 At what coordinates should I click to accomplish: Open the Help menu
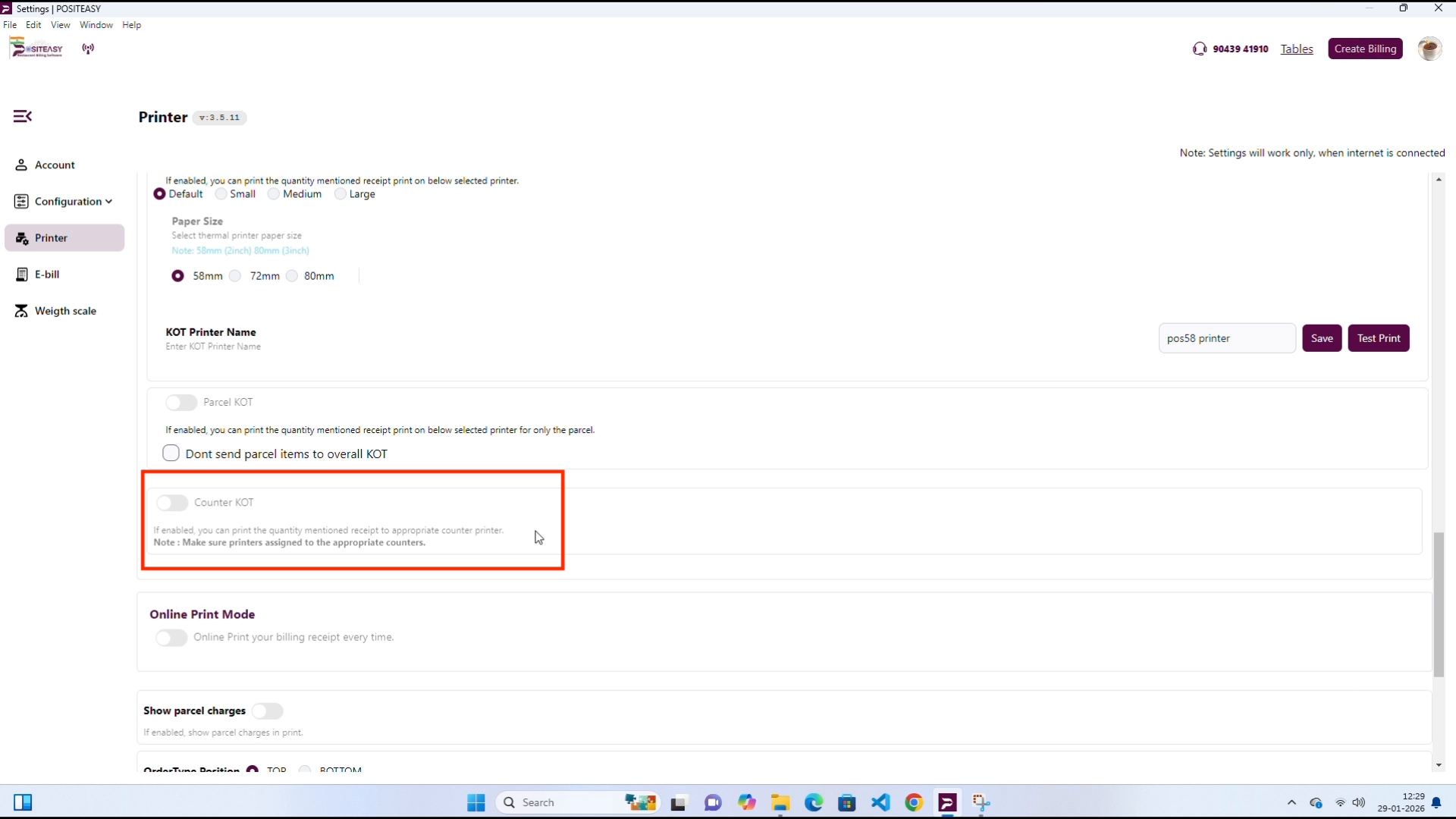point(131,25)
